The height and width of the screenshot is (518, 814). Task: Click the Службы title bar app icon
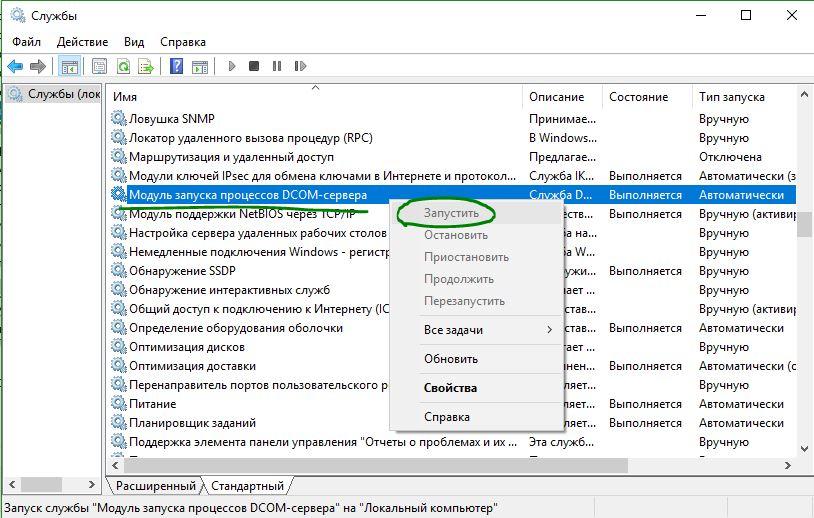[x=18, y=16]
